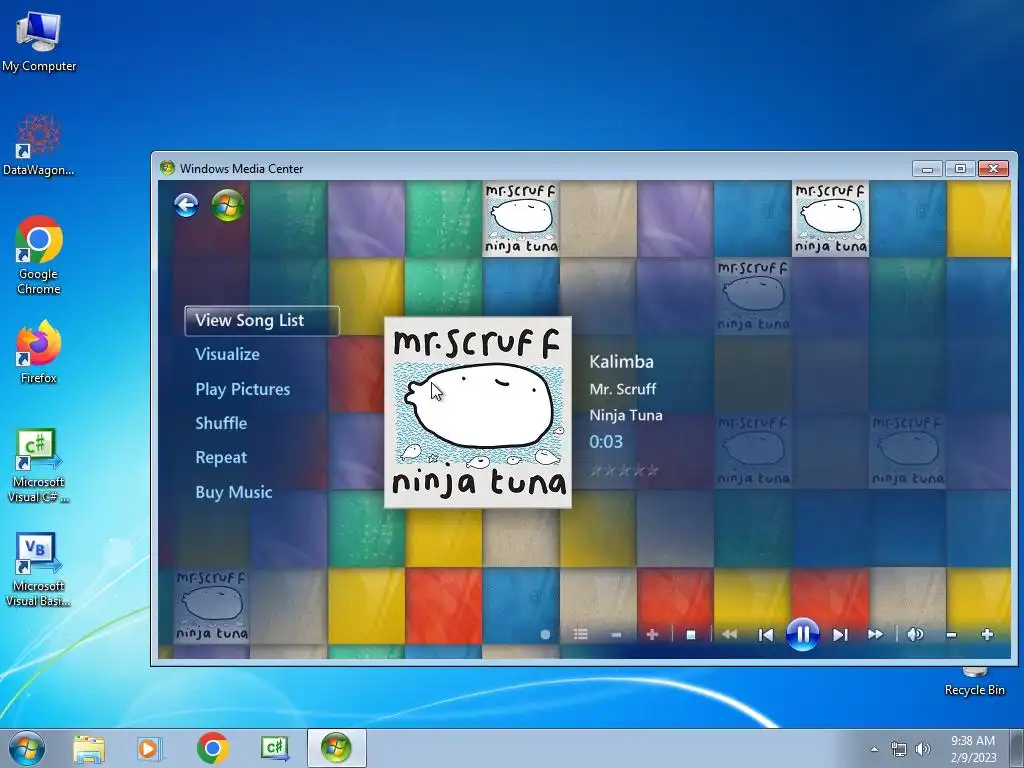Click the large Ninja Tuna album cover
1024x768 pixels.
(478, 412)
